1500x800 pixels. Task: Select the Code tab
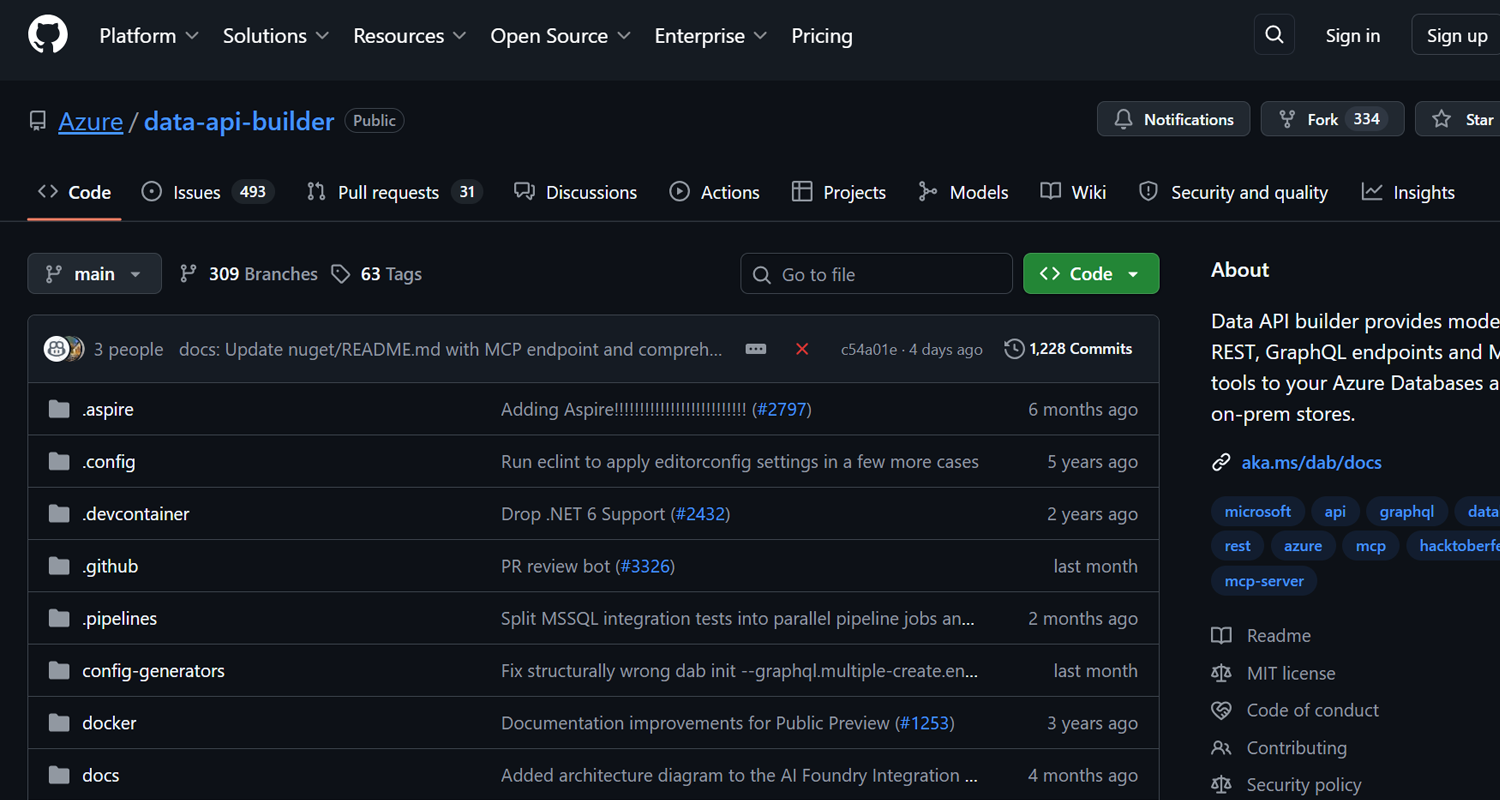pos(74,192)
